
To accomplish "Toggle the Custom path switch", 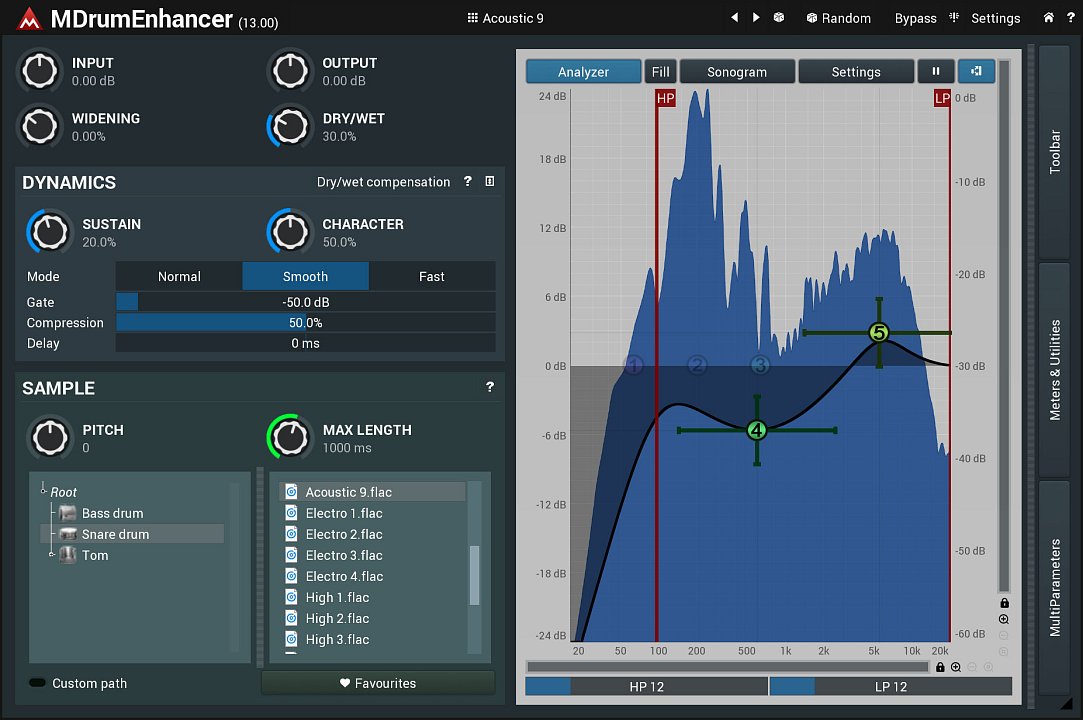I will pyautogui.click(x=38, y=683).
